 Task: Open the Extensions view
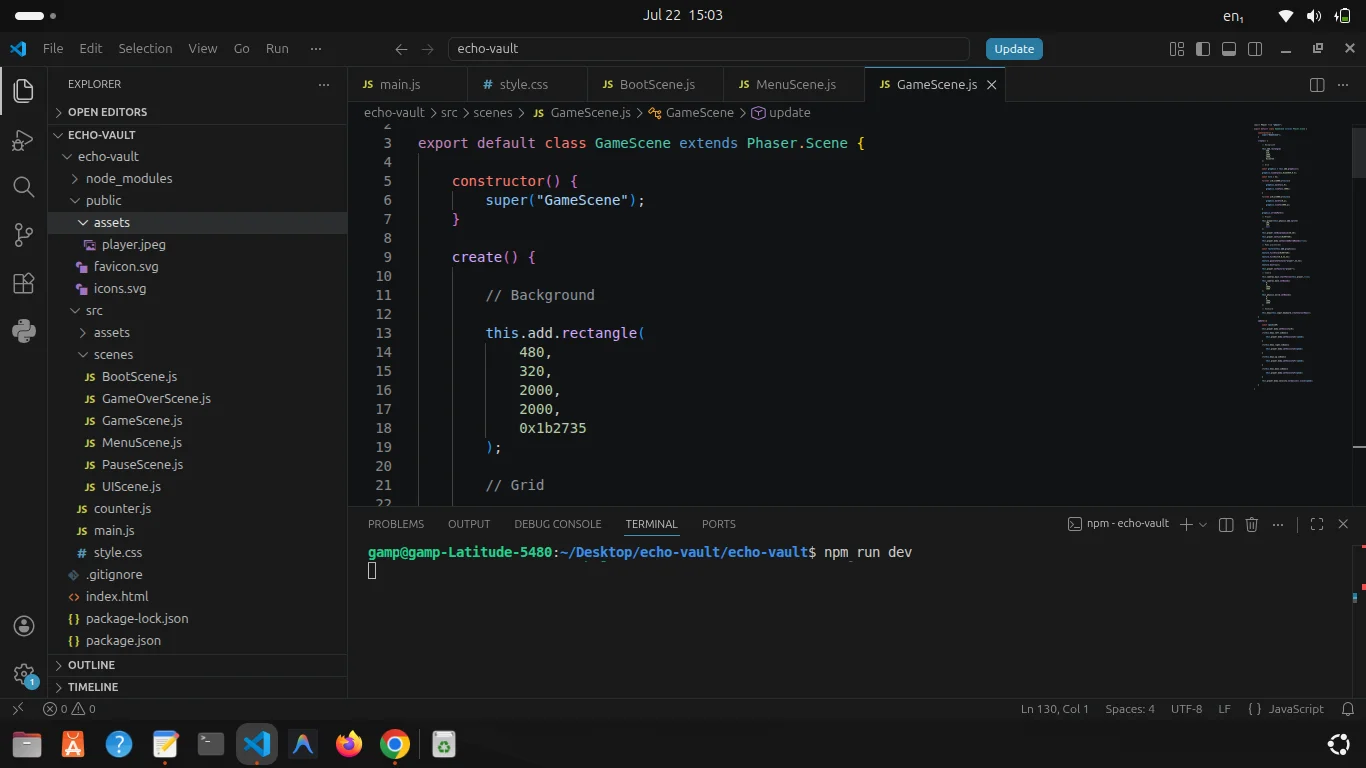pyautogui.click(x=24, y=283)
